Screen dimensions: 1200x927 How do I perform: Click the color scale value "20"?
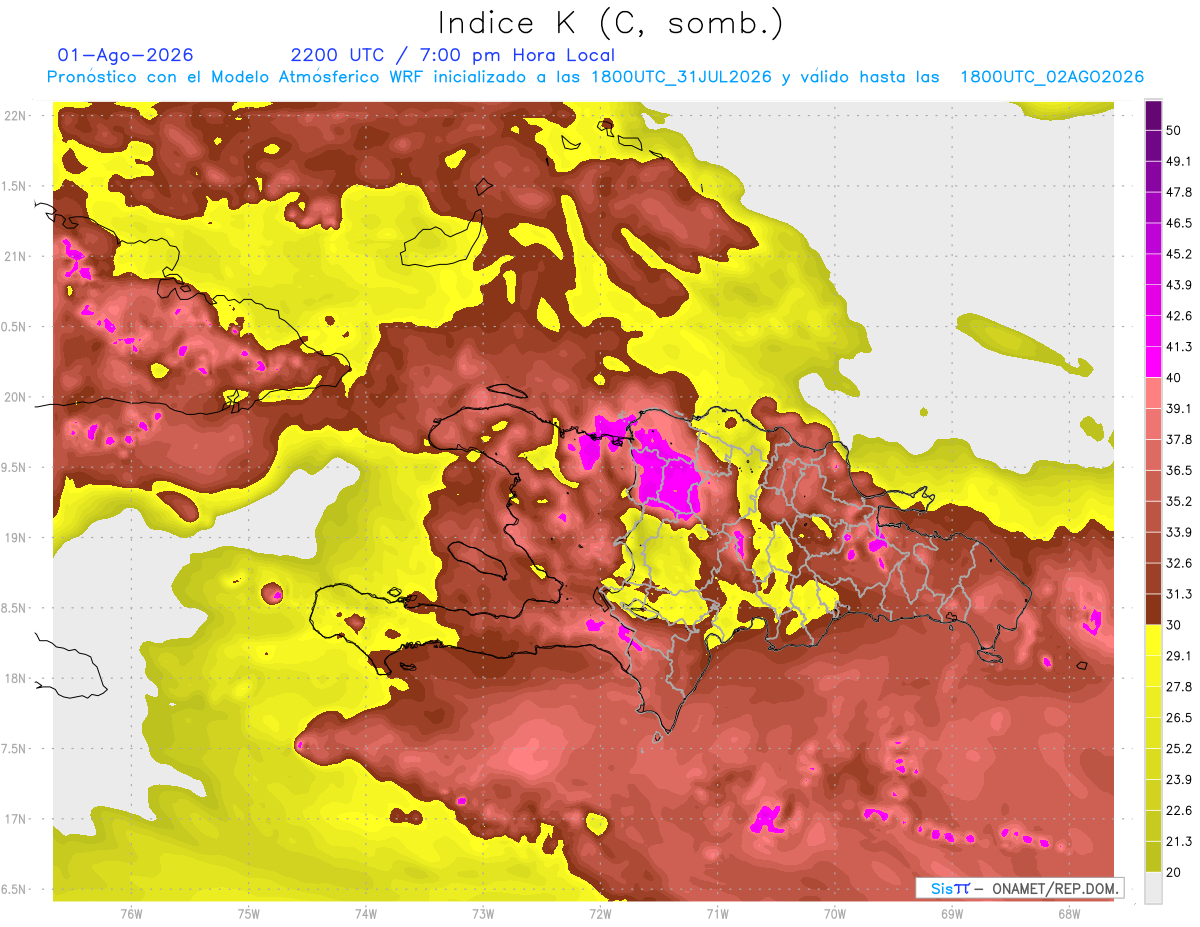1174,872
